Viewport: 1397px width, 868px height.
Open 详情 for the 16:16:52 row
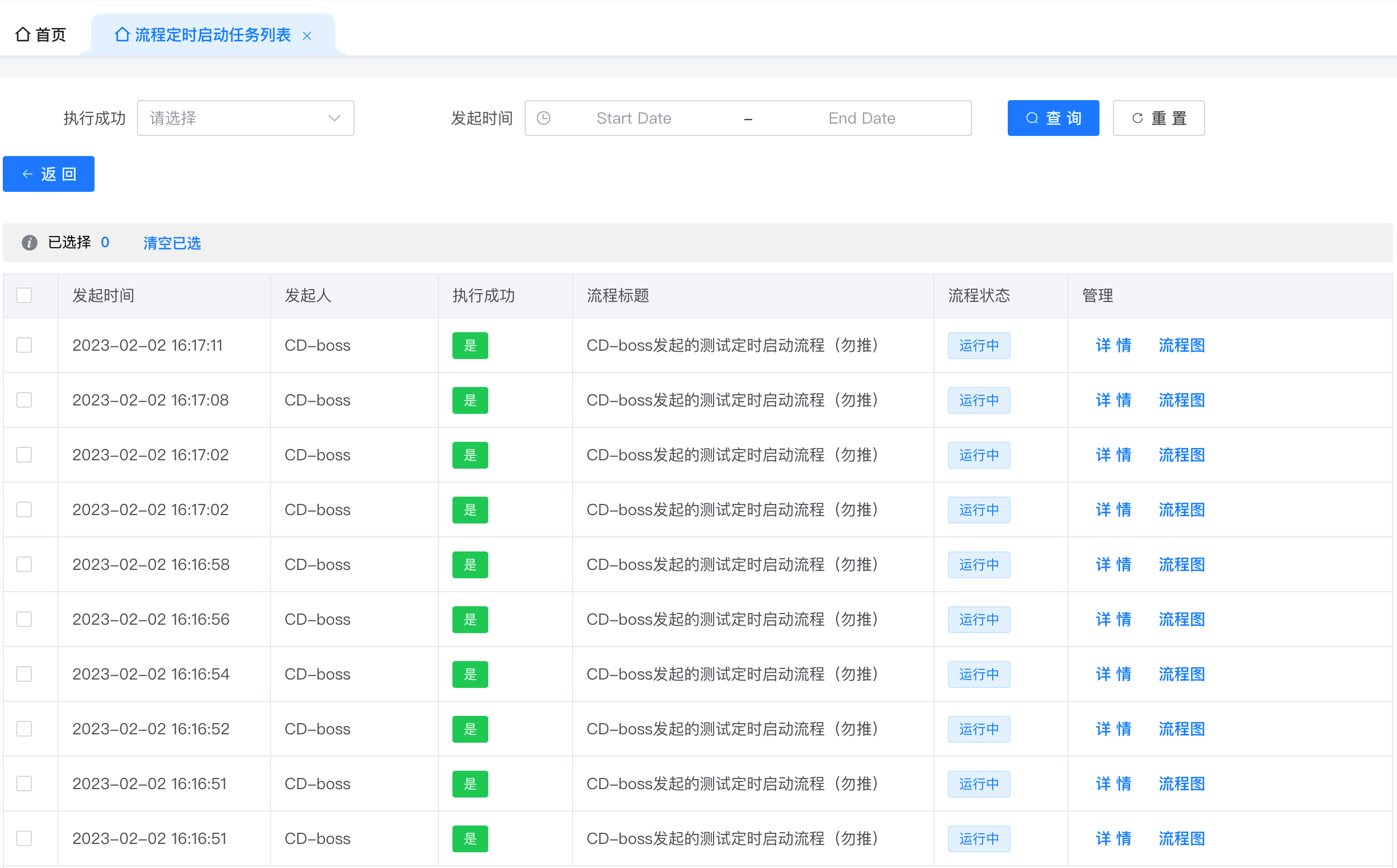(1113, 729)
